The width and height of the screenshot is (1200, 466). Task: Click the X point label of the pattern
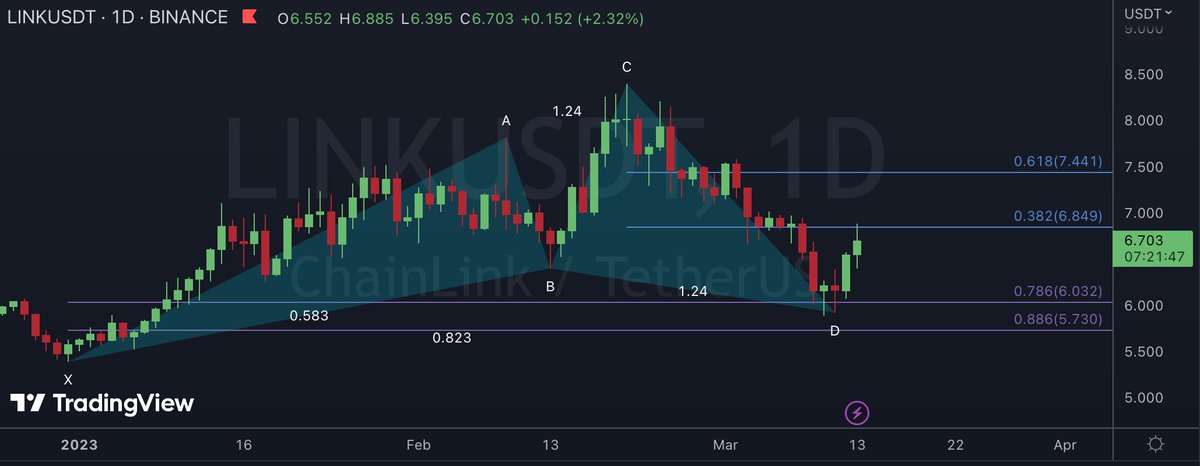pos(68,379)
